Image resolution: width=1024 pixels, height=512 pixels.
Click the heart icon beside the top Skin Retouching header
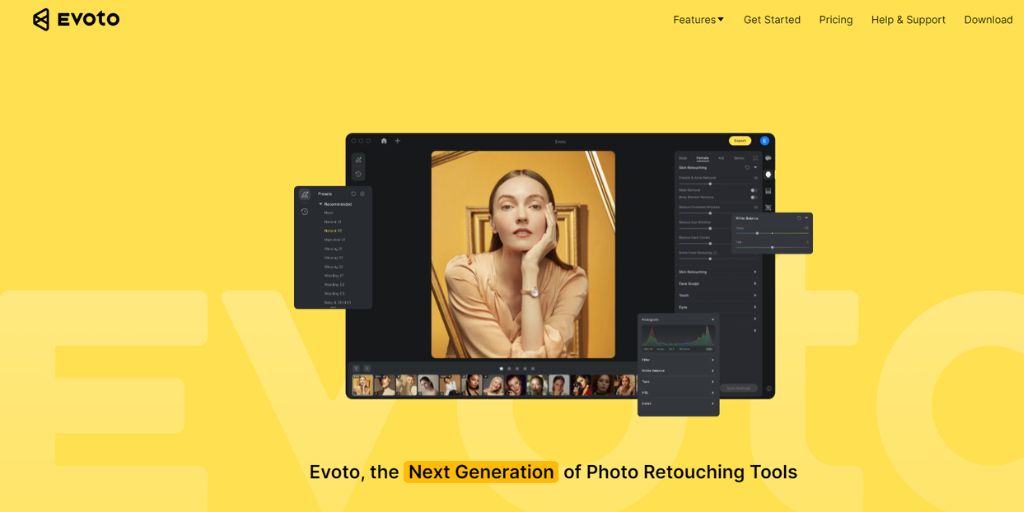(748, 167)
